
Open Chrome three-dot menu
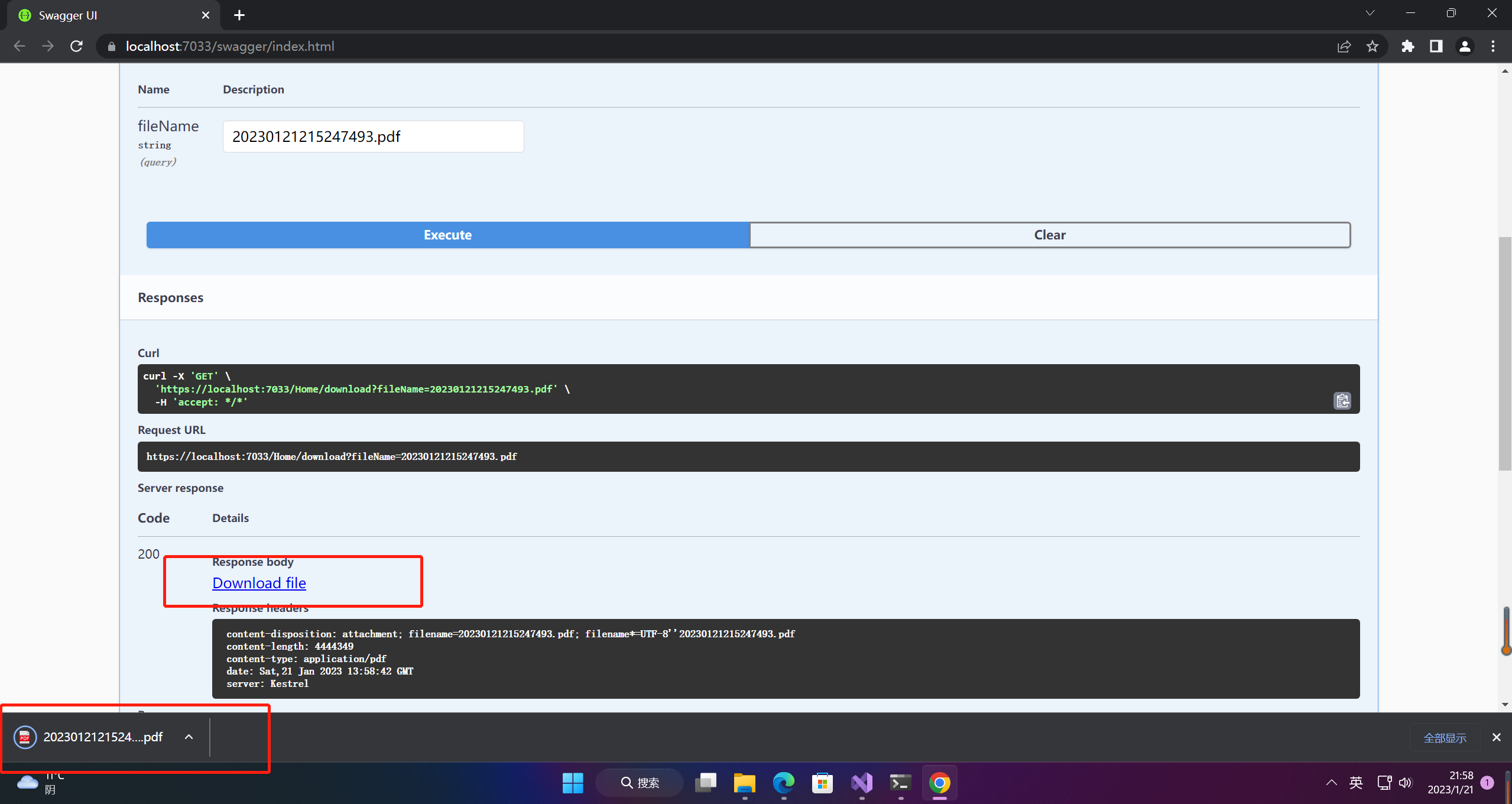point(1493,46)
